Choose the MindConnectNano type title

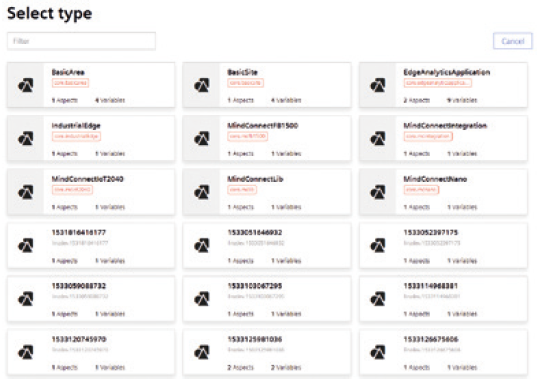(x=435, y=179)
